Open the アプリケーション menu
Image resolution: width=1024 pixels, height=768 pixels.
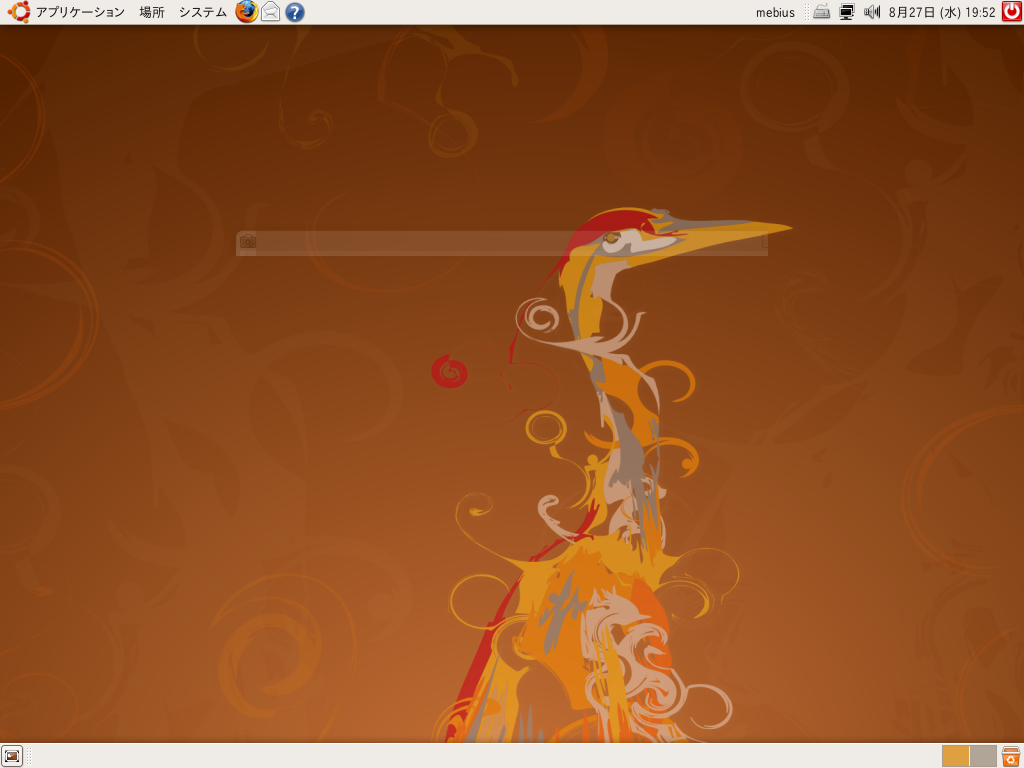coord(80,12)
